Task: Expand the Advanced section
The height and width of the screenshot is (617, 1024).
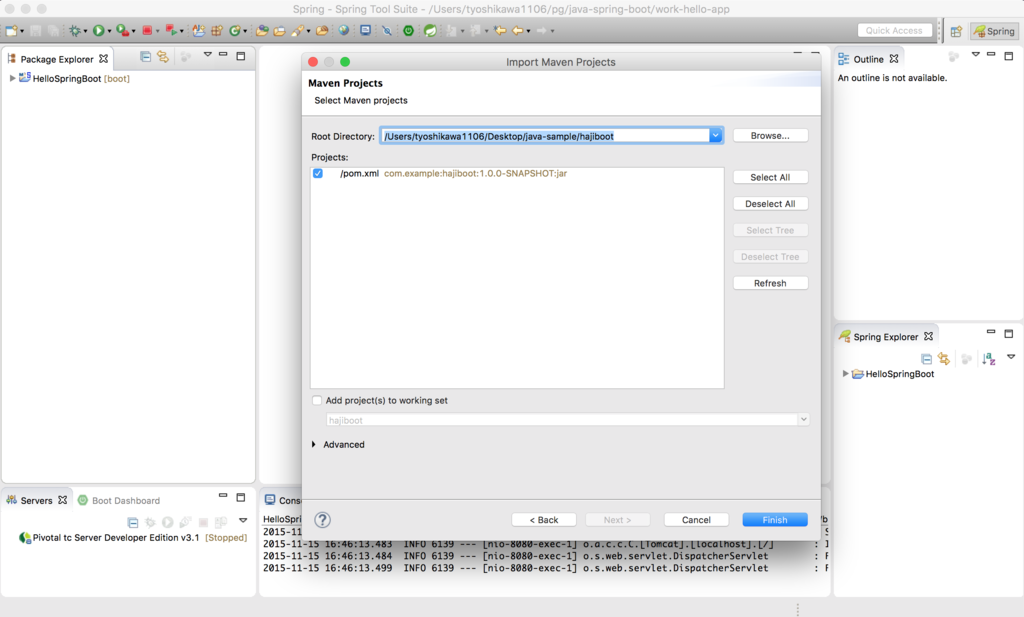Action: click(x=314, y=445)
